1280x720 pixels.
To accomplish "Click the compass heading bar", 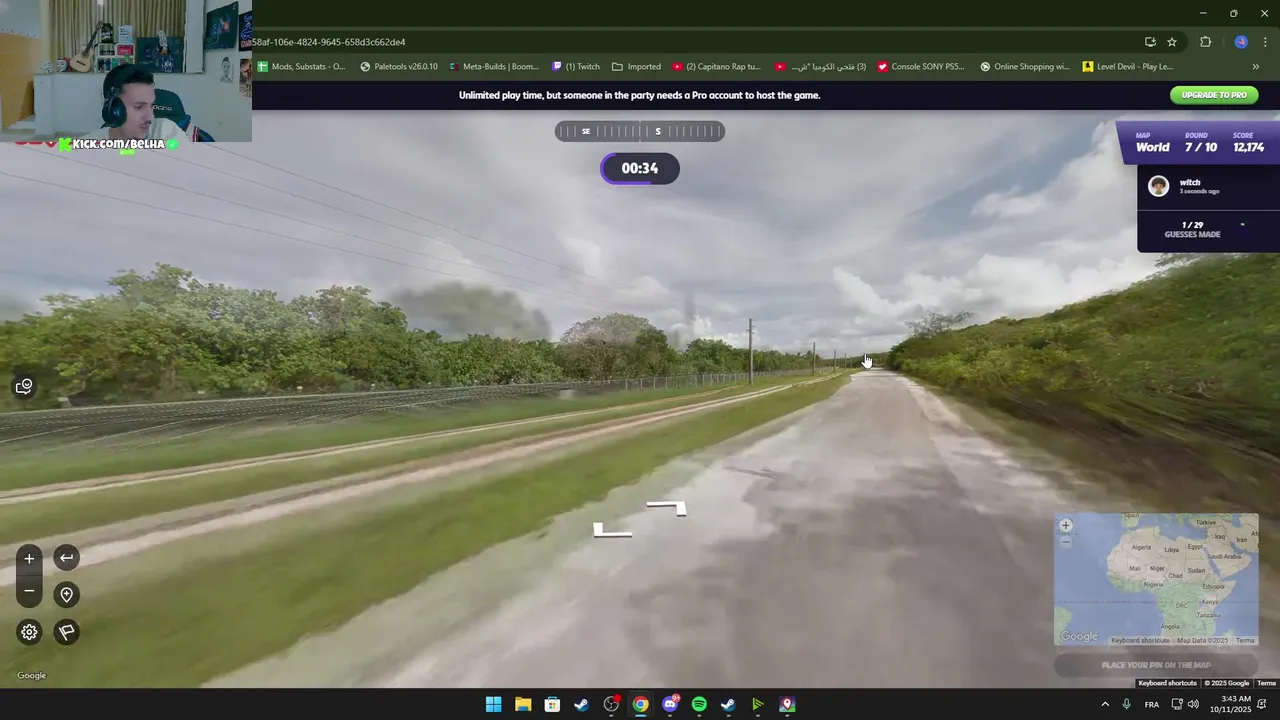I will tap(640, 131).
